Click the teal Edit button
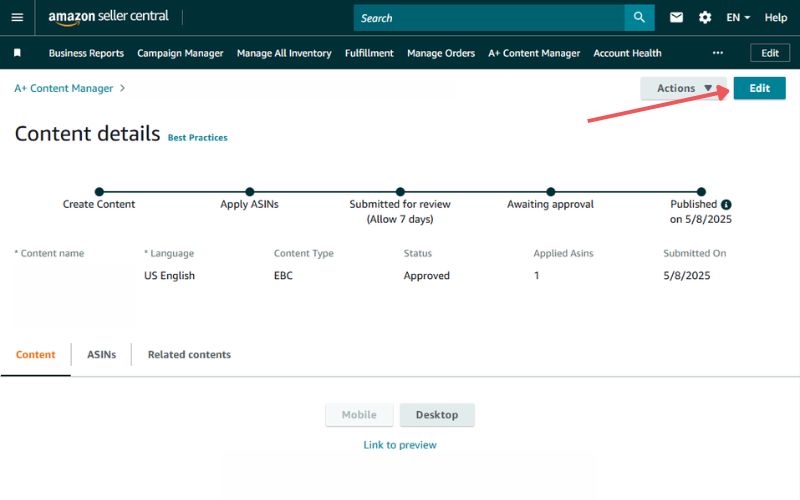 click(x=759, y=88)
